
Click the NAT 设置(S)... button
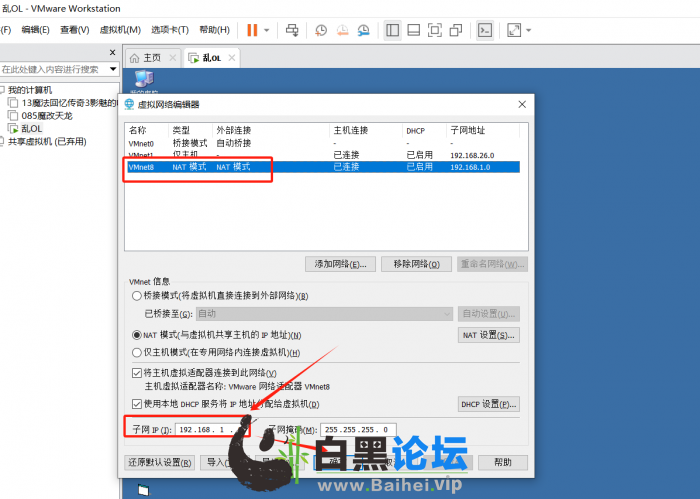488,335
